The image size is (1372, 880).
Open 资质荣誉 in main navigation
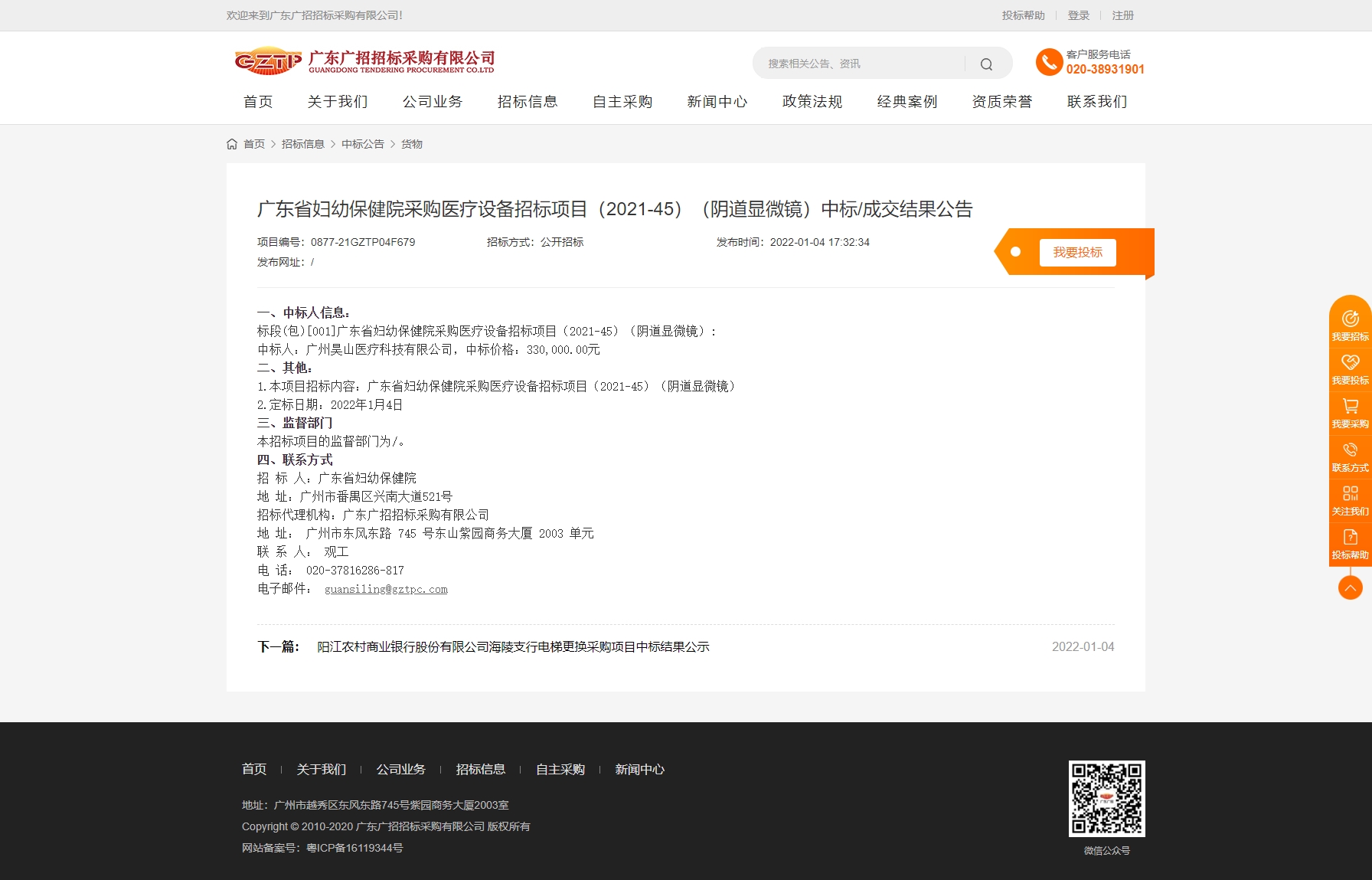click(x=1002, y=102)
